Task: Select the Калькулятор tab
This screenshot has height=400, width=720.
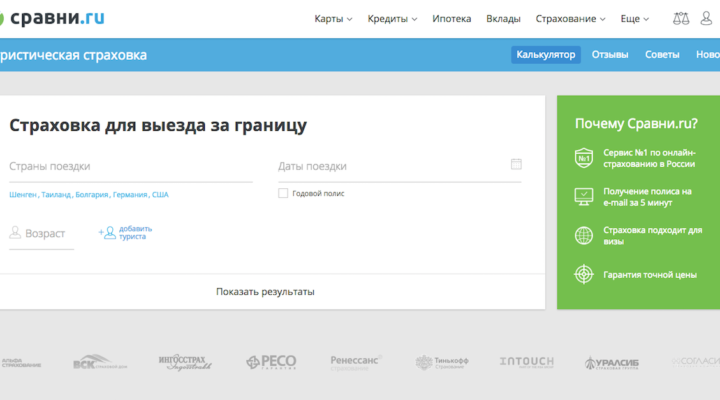Action: tap(546, 55)
